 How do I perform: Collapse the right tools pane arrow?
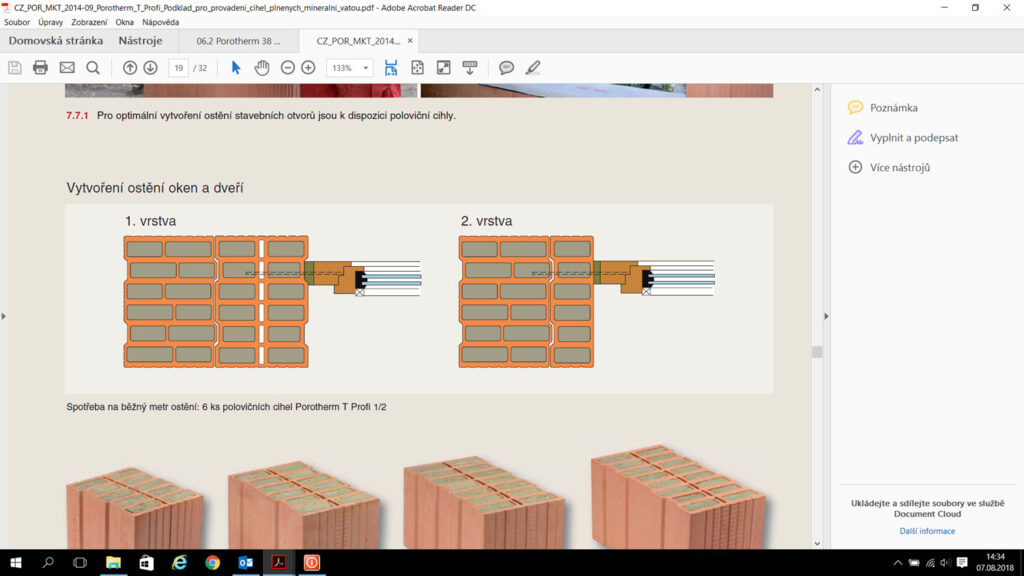pyautogui.click(x=826, y=316)
